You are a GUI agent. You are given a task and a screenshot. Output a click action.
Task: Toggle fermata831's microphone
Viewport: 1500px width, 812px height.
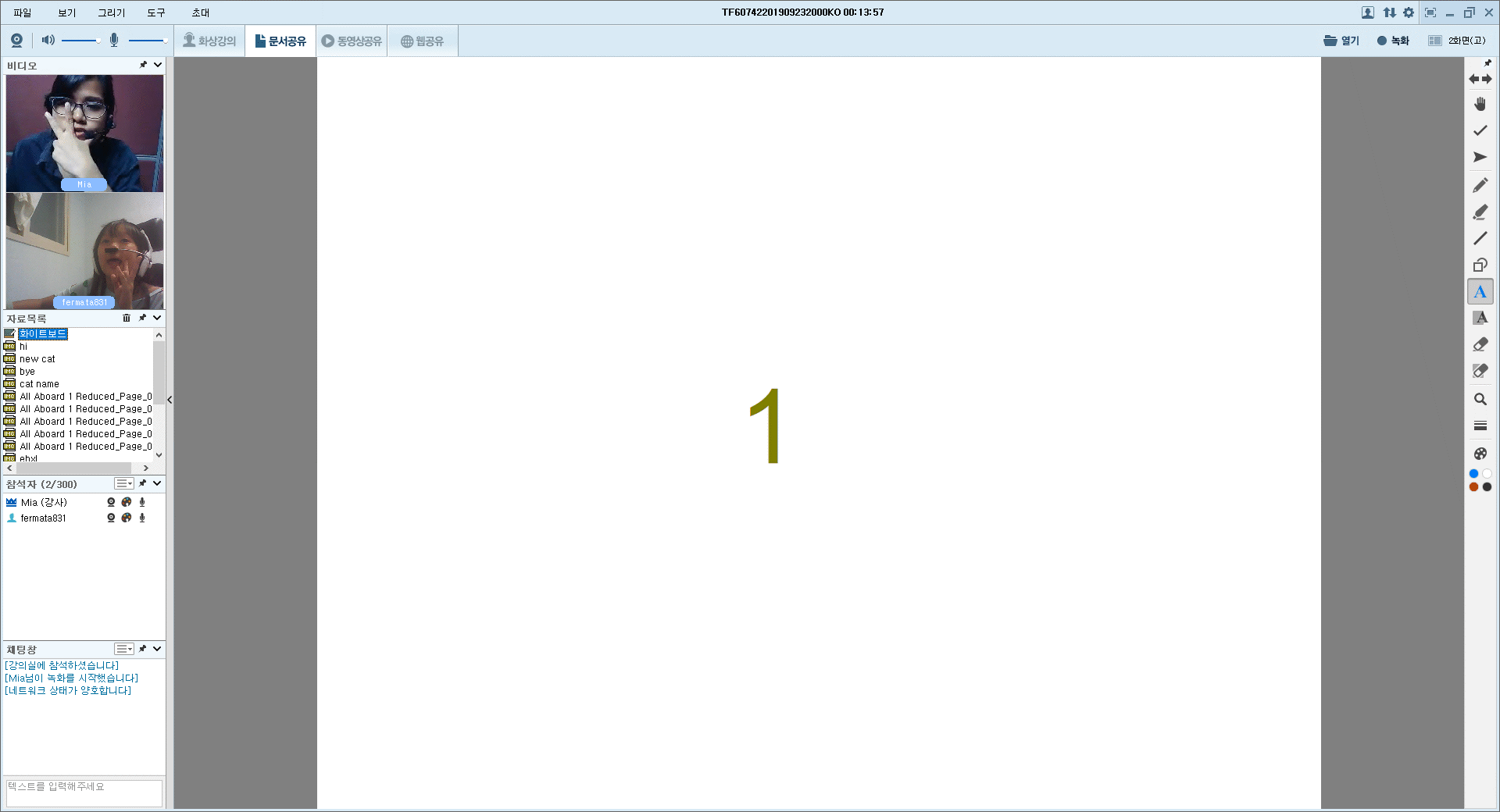tap(142, 518)
